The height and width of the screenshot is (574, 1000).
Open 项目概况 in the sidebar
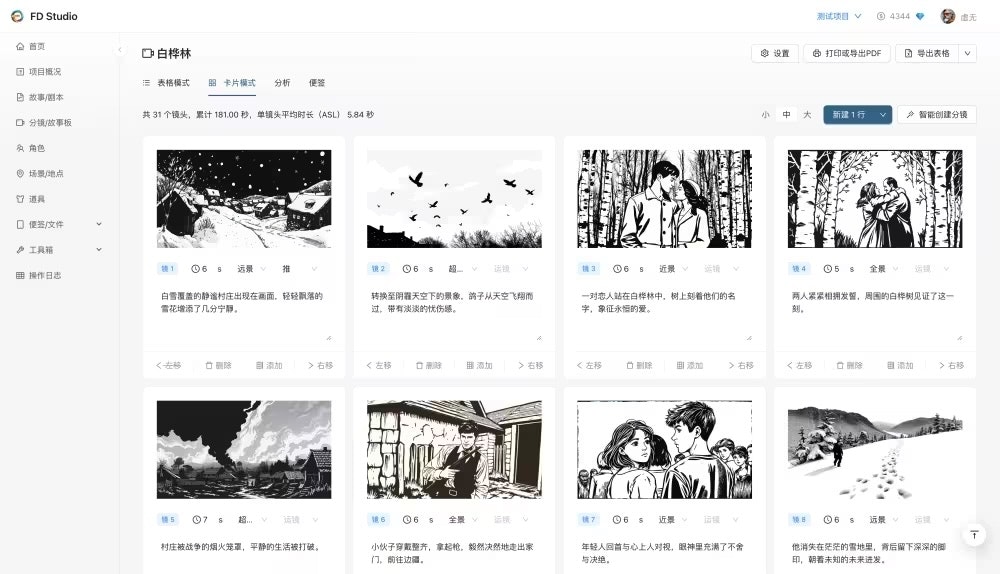point(39,71)
